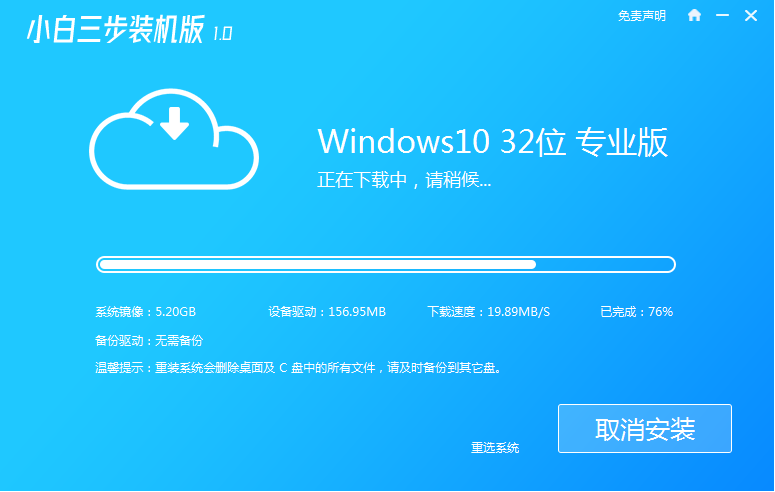
Task: Minimize the installer window
Action: (x=723, y=15)
